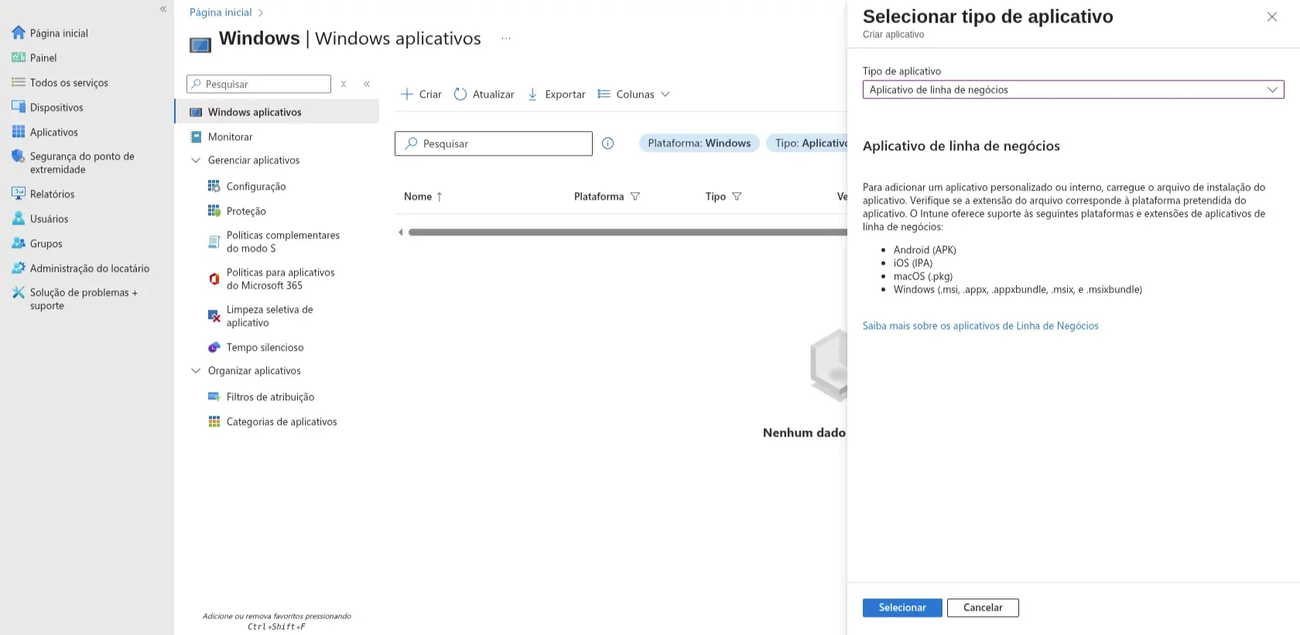
Task: Click the info icon beside search
Action: tap(608, 143)
